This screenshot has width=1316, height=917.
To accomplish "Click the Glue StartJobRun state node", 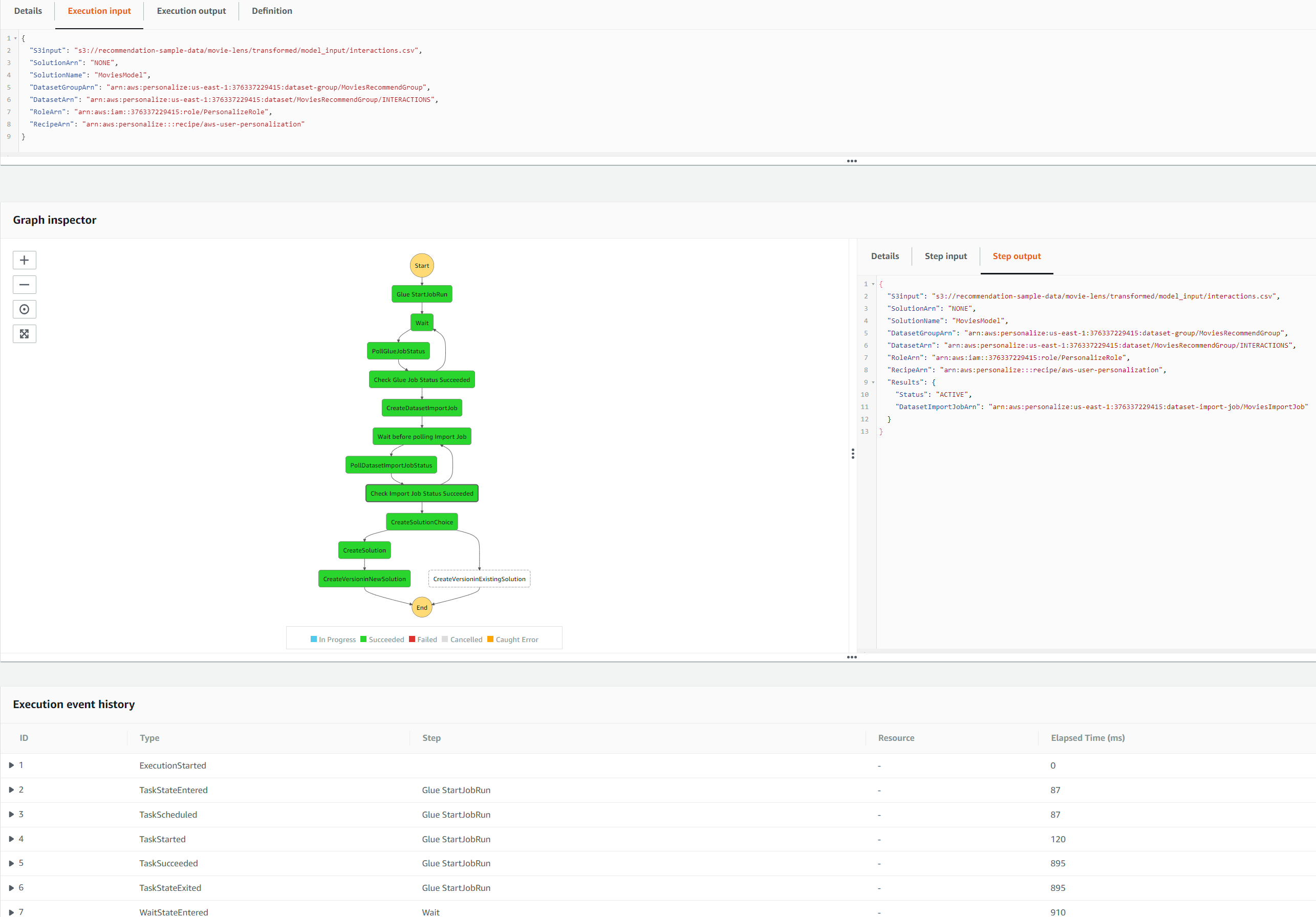I will click(x=421, y=294).
